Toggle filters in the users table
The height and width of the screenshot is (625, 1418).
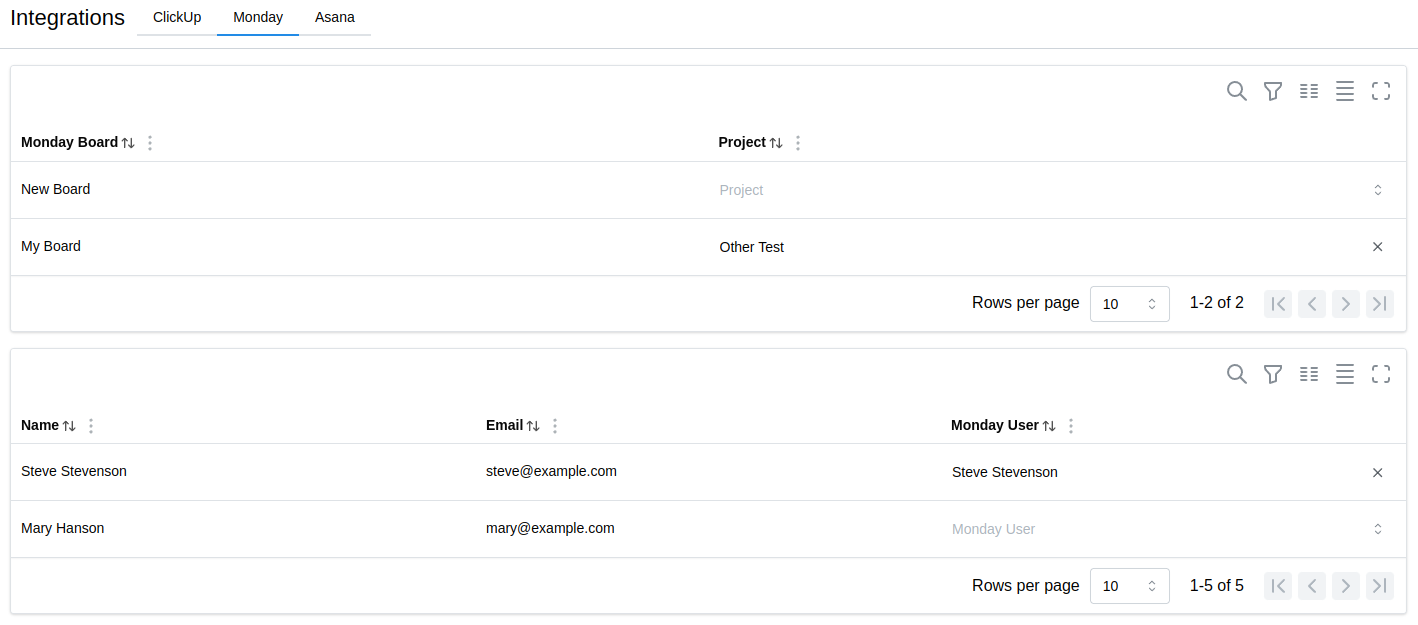[x=1273, y=374]
